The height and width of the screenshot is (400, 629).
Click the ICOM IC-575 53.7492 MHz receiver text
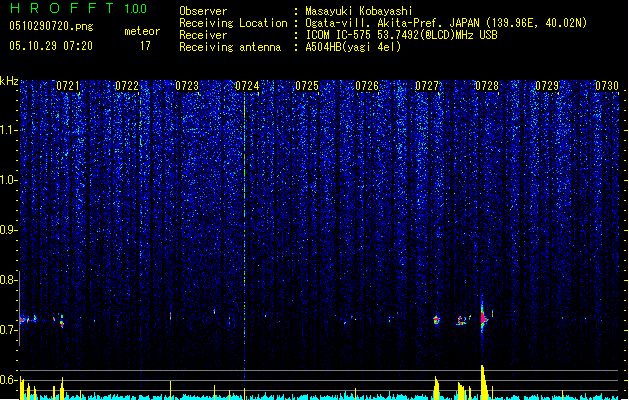tap(401, 35)
